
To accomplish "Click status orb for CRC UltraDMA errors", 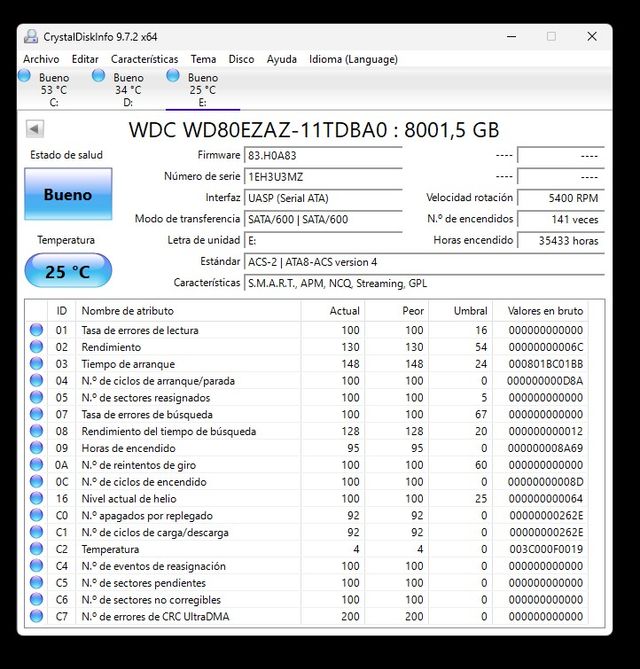I will click(x=36, y=616).
